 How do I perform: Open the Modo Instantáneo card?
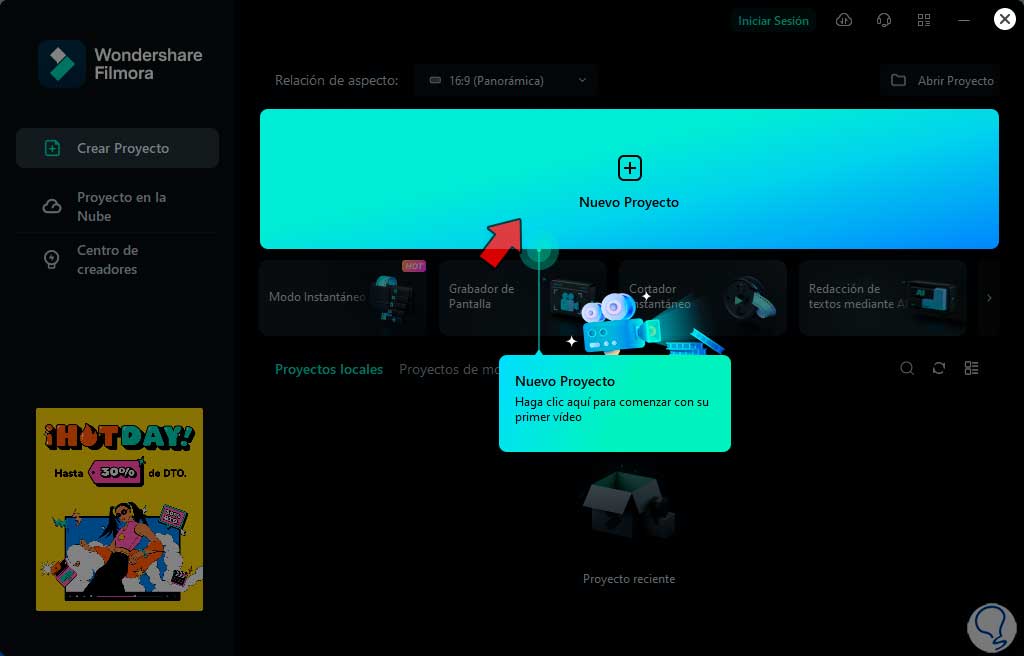[x=343, y=297]
